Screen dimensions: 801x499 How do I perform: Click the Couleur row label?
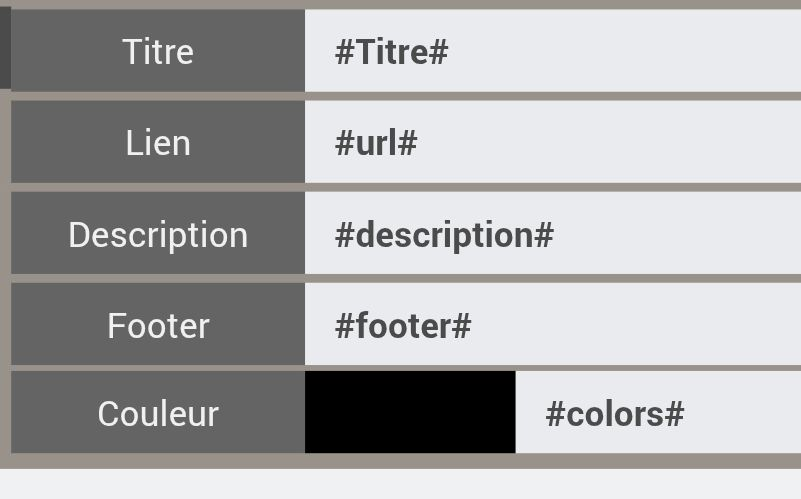pos(158,413)
